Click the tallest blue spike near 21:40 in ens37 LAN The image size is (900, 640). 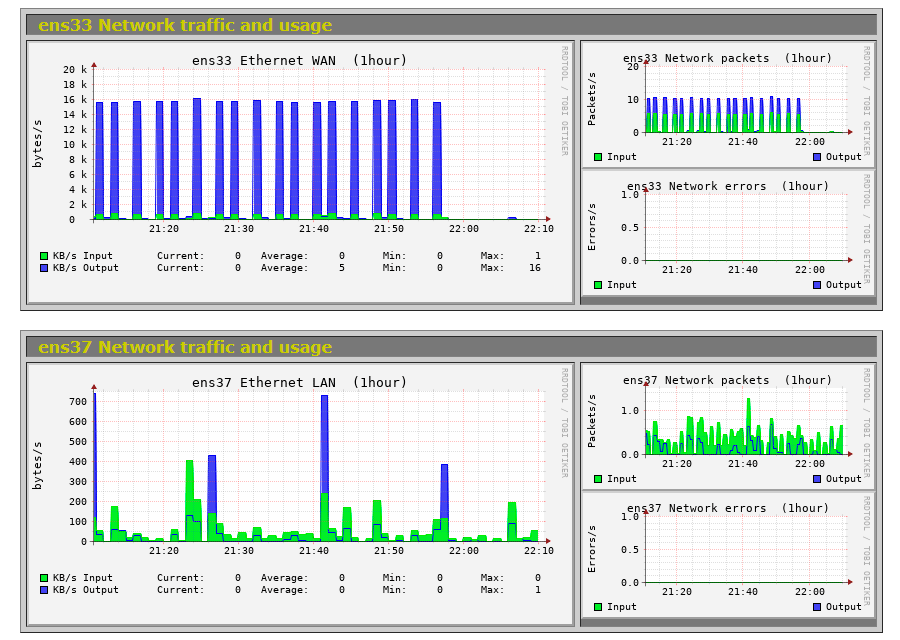point(324,445)
